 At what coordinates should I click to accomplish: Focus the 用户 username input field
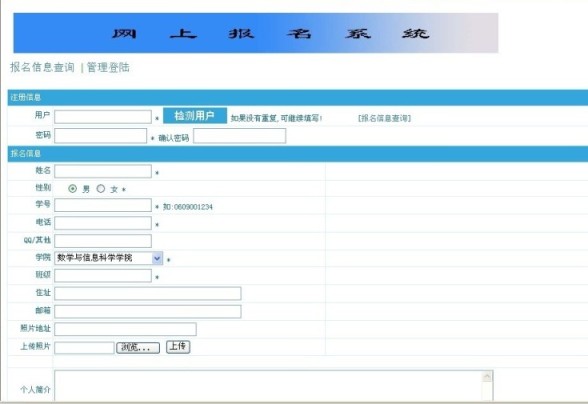pos(103,117)
